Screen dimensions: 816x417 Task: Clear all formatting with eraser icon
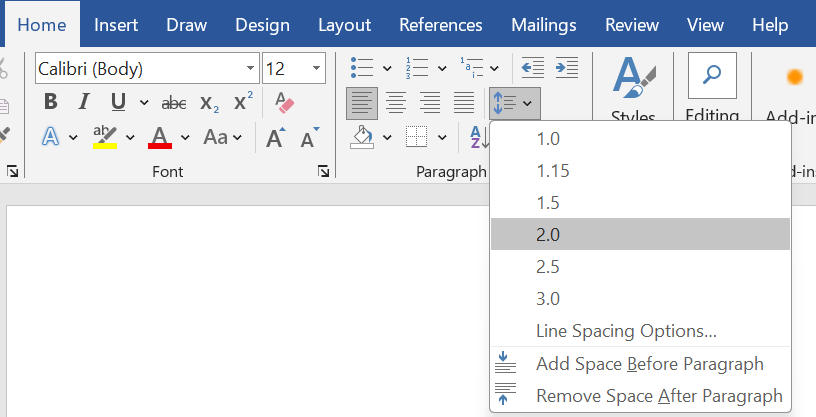(284, 103)
